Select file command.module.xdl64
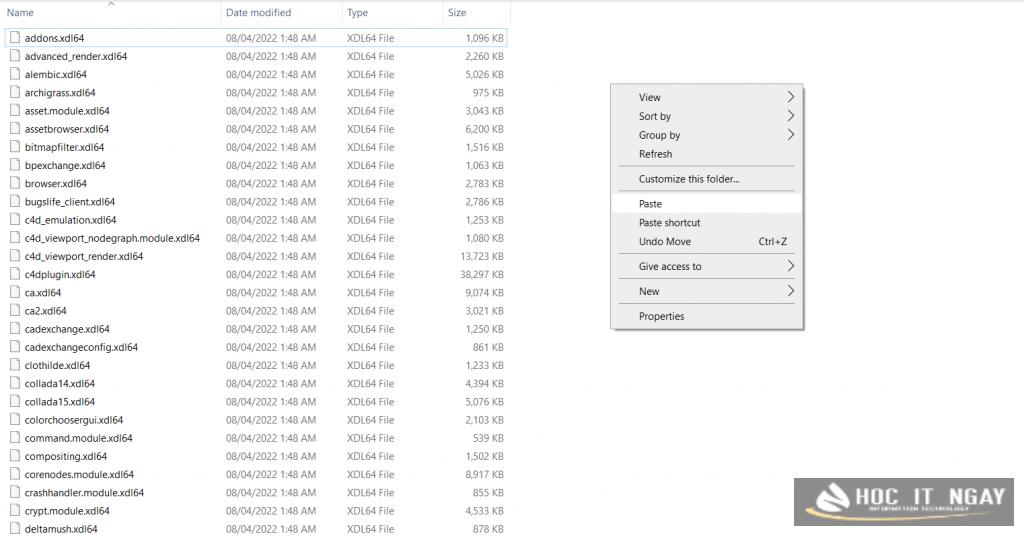Image resolution: width=1024 pixels, height=536 pixels. [78, 438]
